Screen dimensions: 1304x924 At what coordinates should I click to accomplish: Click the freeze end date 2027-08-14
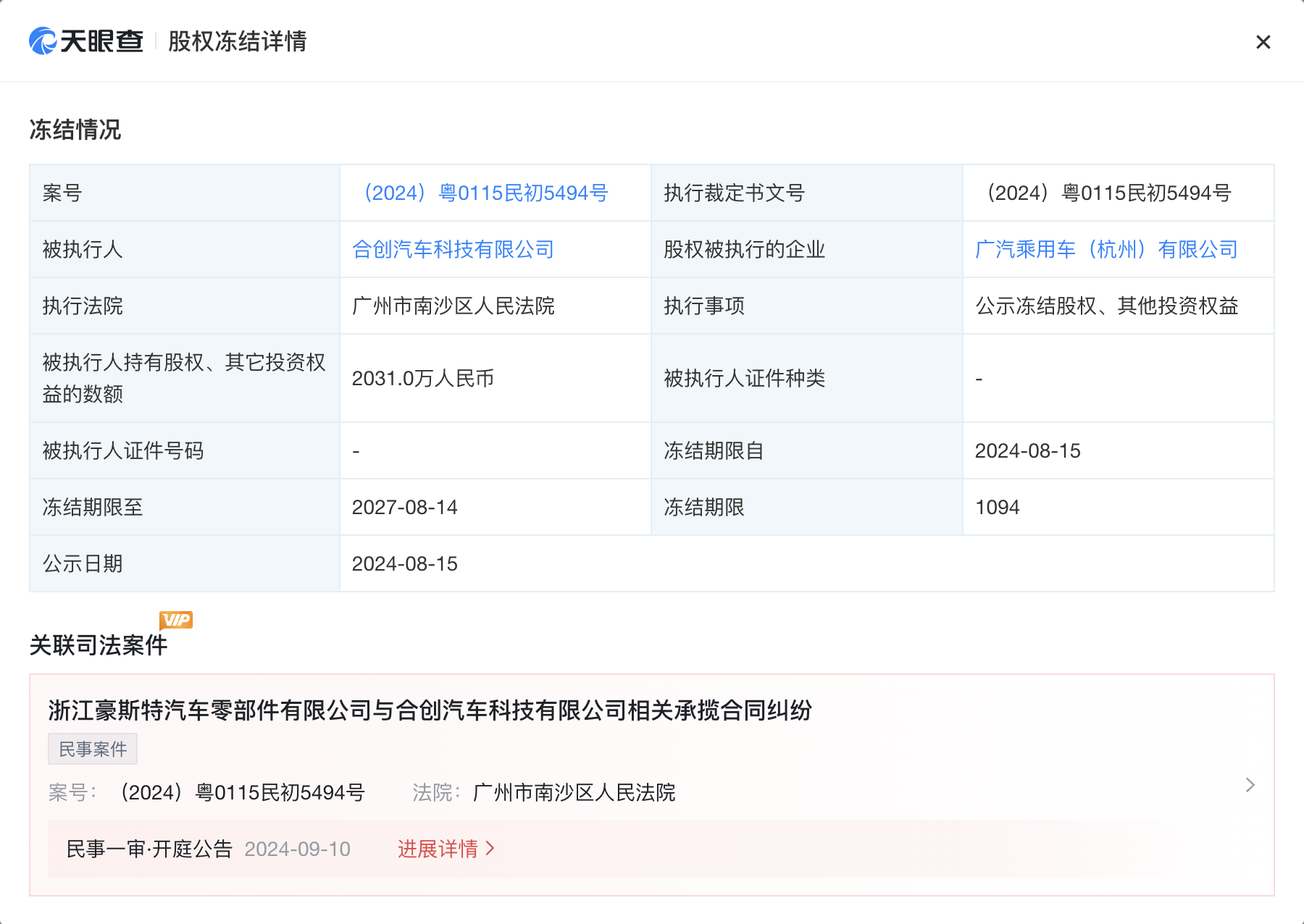(404, 508)
